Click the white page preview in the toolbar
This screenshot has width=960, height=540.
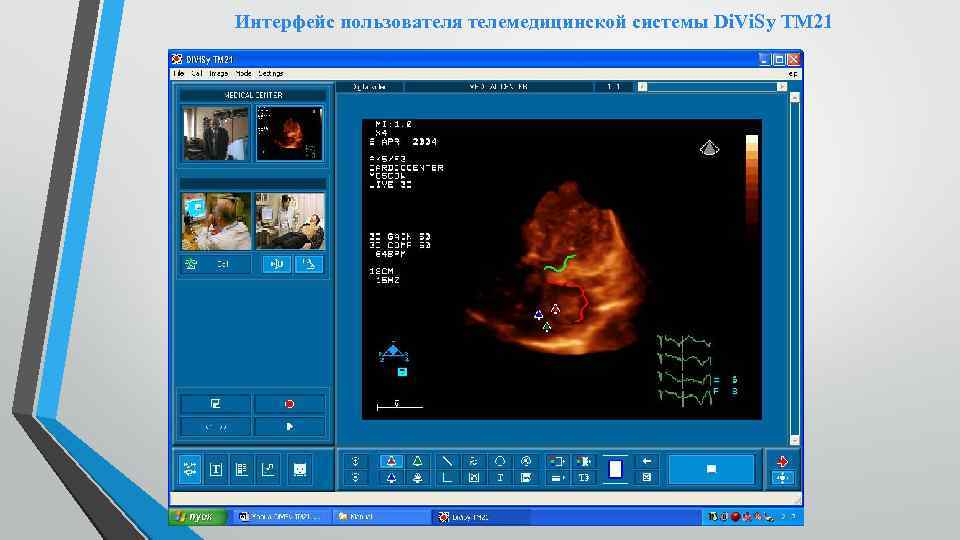coord(615,470)
